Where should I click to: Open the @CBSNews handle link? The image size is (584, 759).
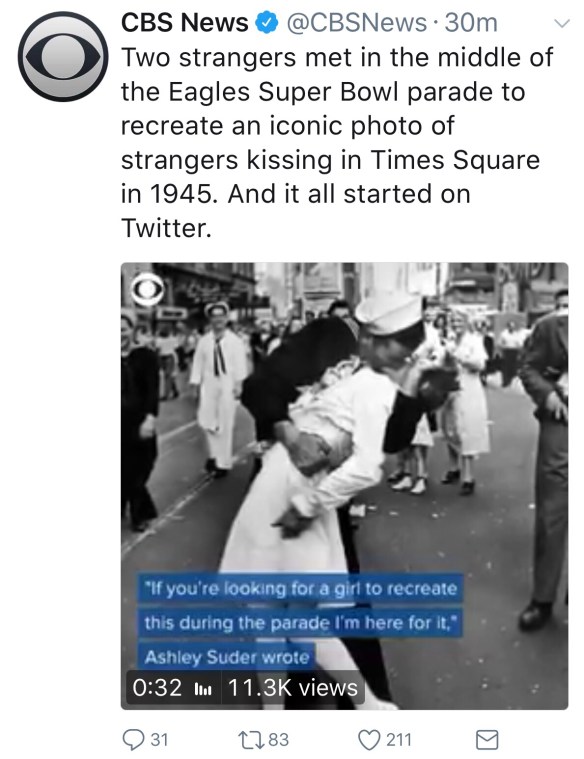pos(357,23)
